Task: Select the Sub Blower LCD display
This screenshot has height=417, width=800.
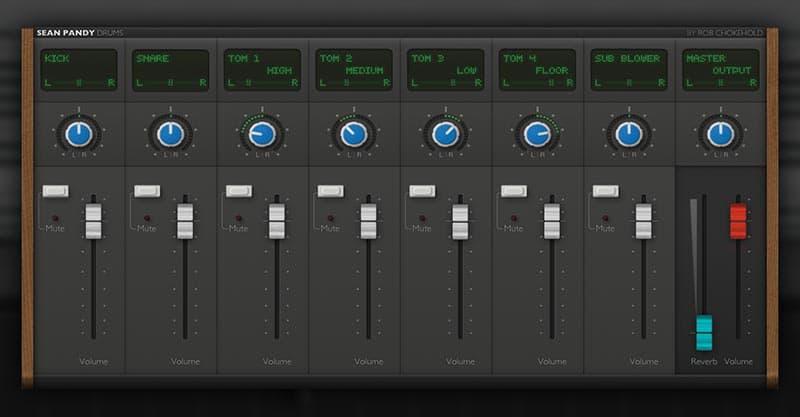Action: 628,70
